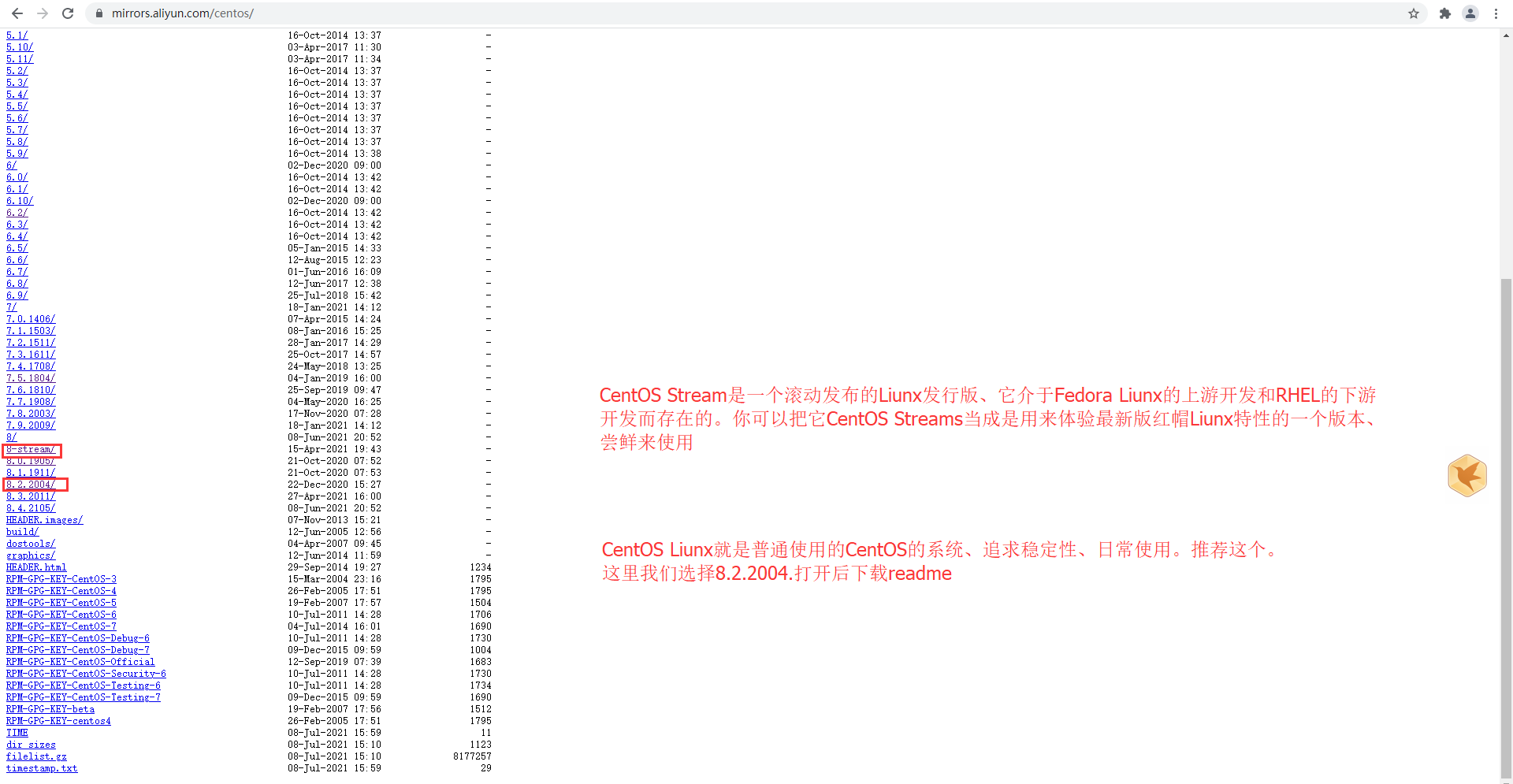
Task: Download filelist.gz
Action: pos(36,756)
